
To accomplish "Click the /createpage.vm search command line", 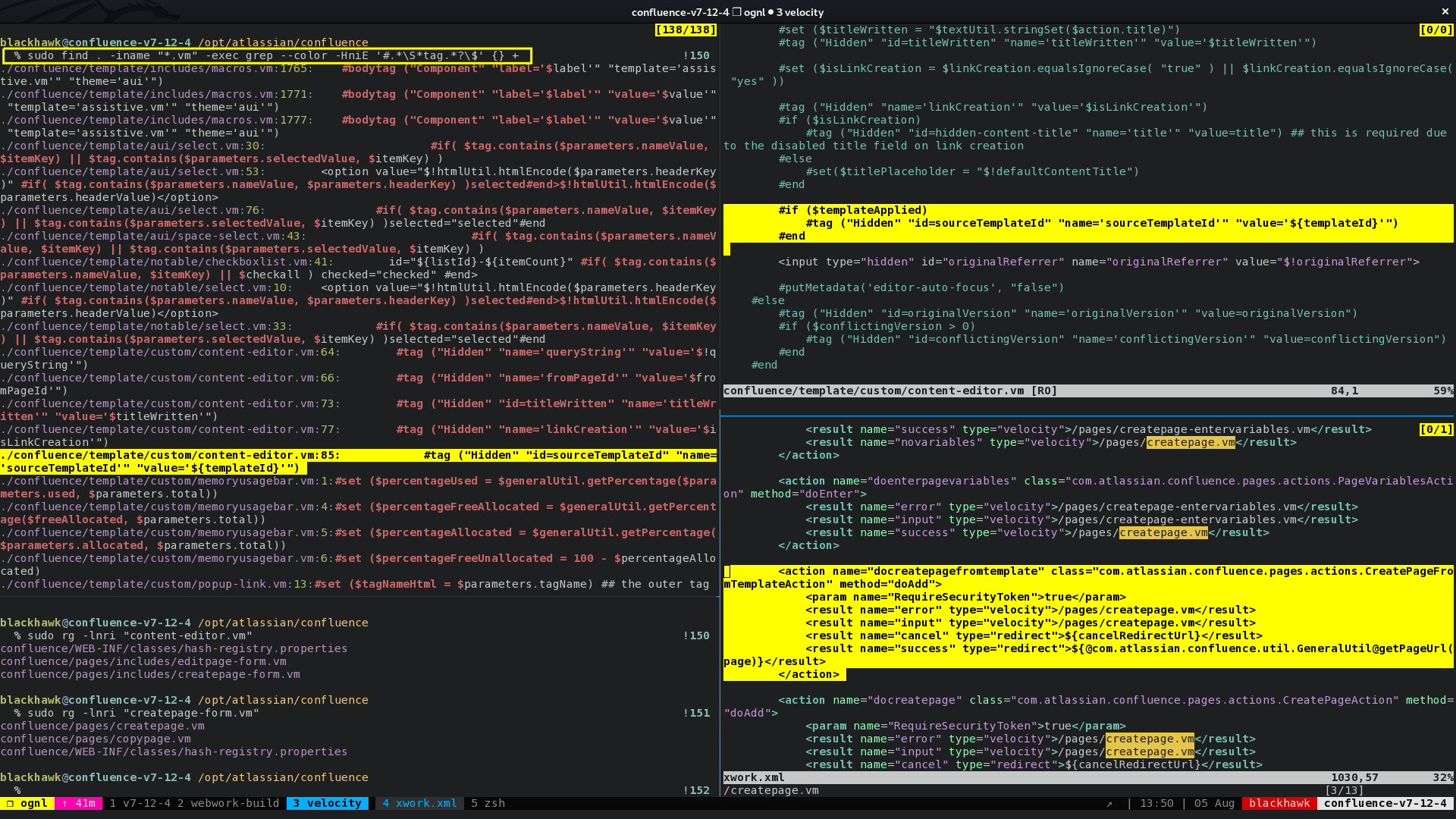I will [x=771, y=790].
